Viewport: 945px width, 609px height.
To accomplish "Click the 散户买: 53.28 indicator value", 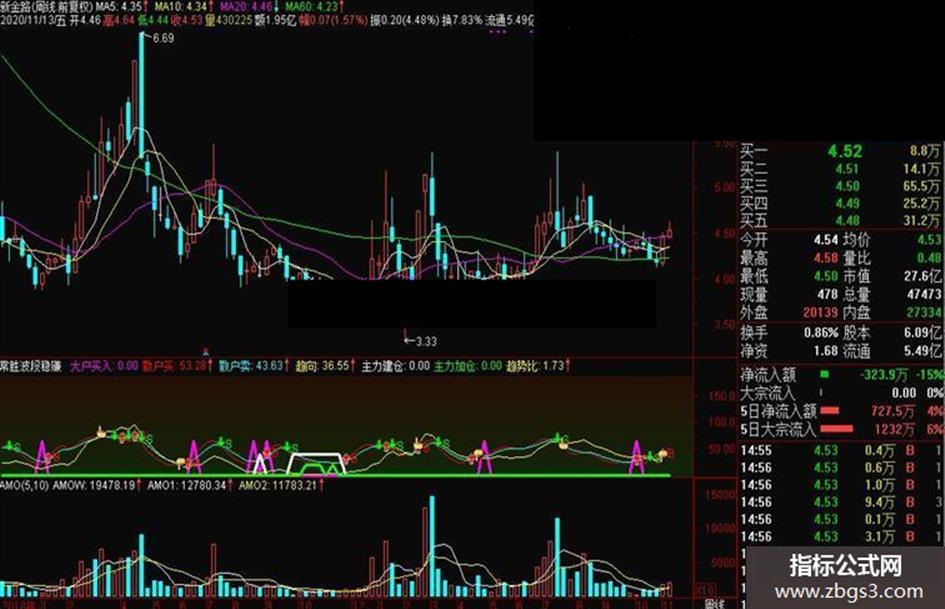I will (x=177, y=366).
